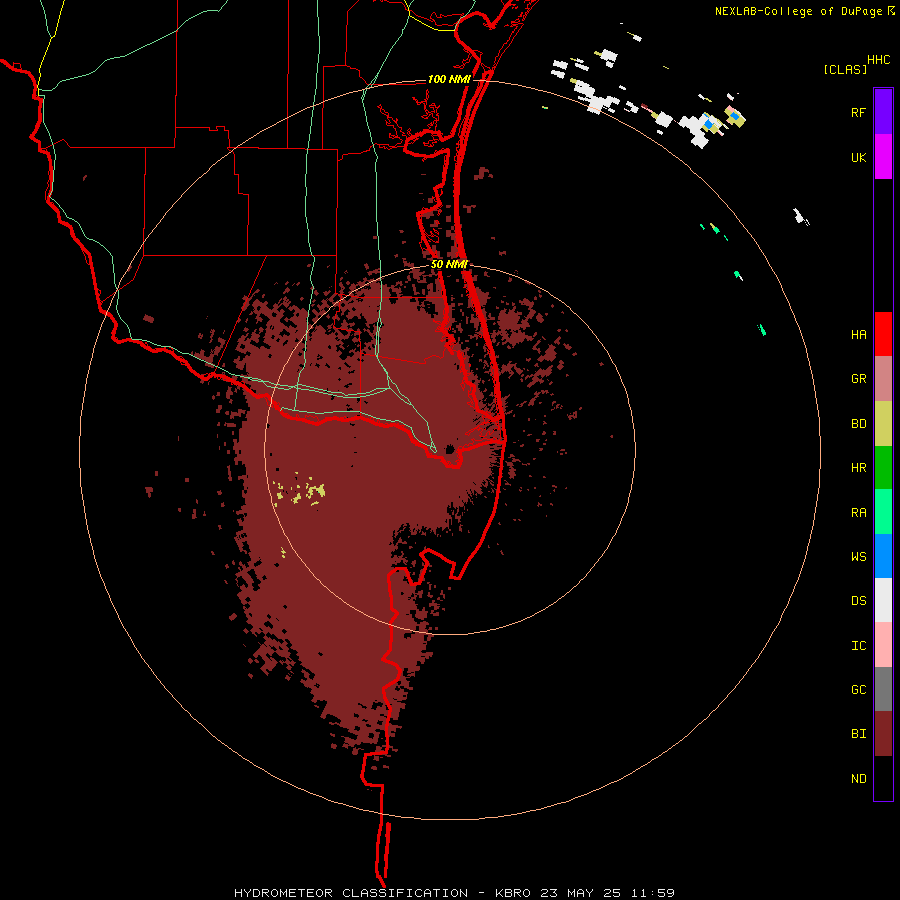Click the purple RF legend color swatch

[x=883, y=112]
